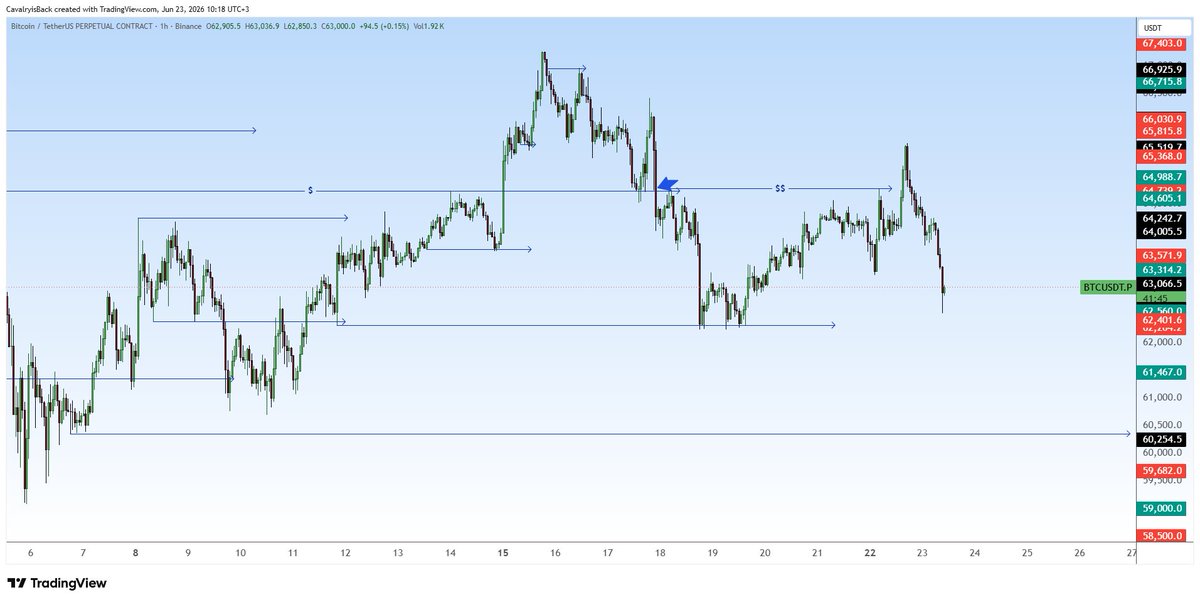Click date label 27 on time axis
The width and height of the screenshot is (1200, 602).
(1131, 552)
